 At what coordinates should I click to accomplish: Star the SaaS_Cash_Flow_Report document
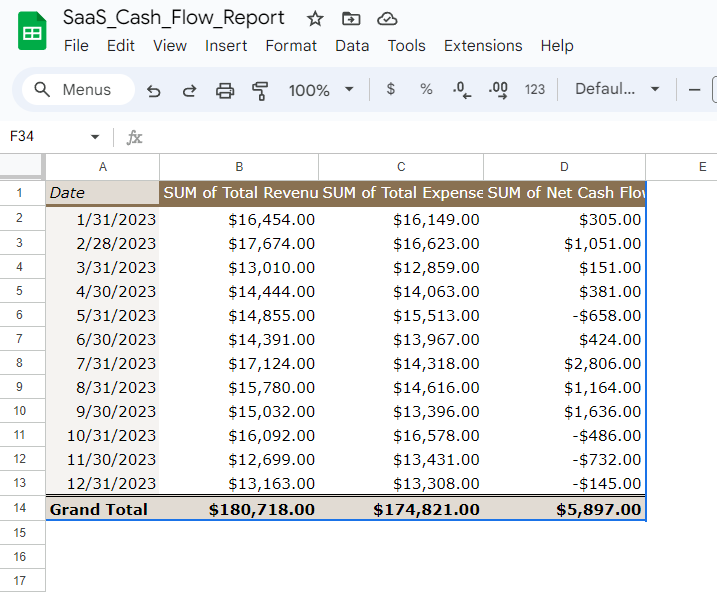[x=315, y=19]
